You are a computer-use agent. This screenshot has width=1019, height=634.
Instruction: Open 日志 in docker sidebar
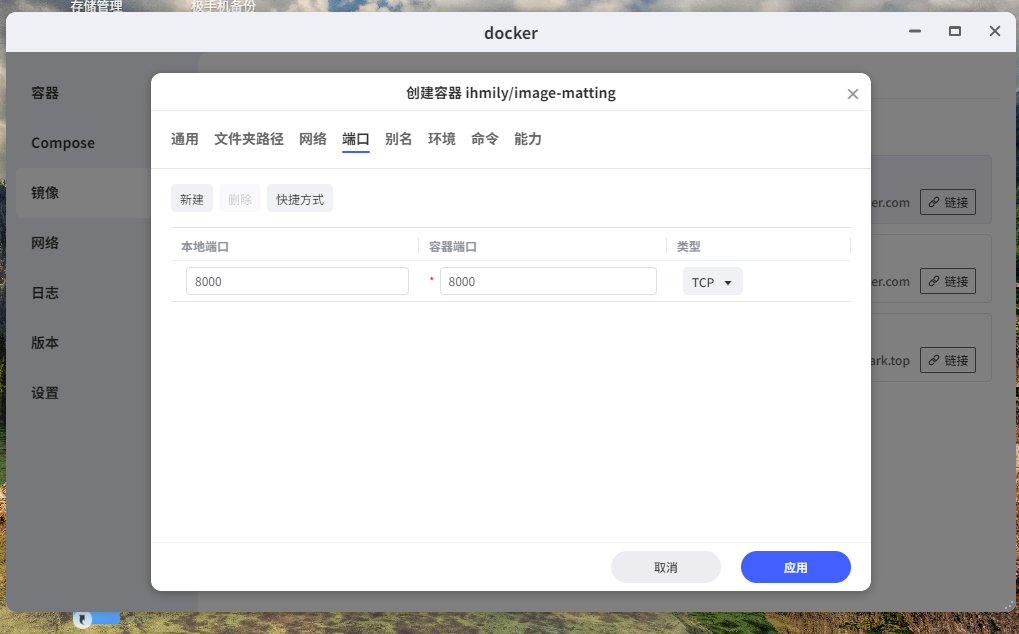click(45, 293)
